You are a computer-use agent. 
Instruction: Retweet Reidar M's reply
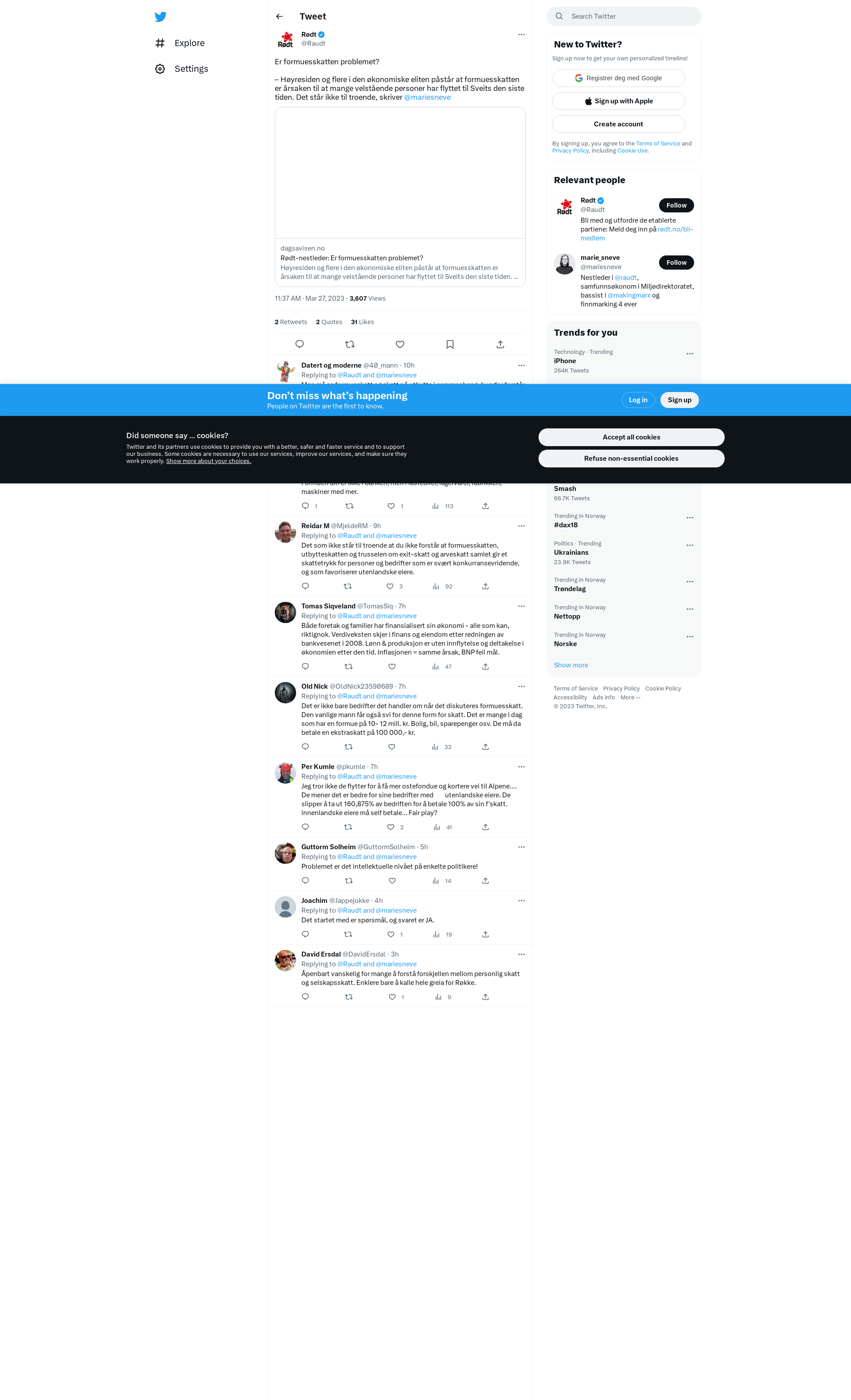click(x=348, y=586)
